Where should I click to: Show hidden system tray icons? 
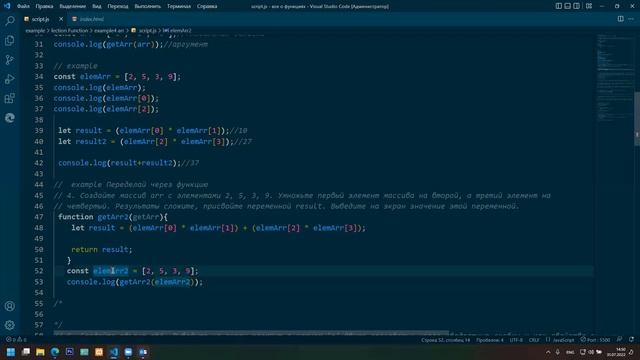click(x=548, y=352)
